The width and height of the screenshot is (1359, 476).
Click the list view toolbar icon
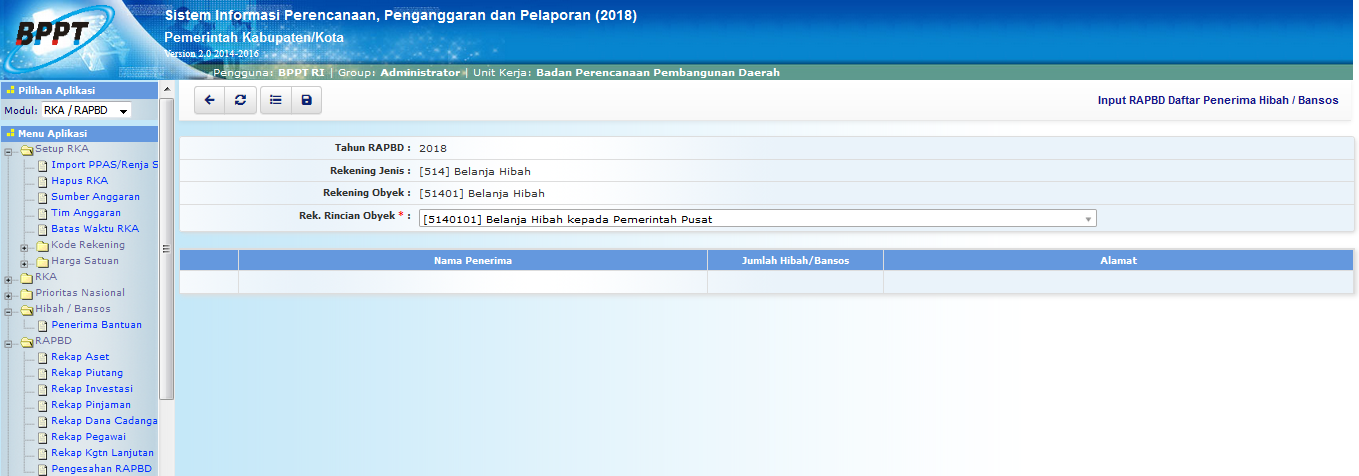275,100
